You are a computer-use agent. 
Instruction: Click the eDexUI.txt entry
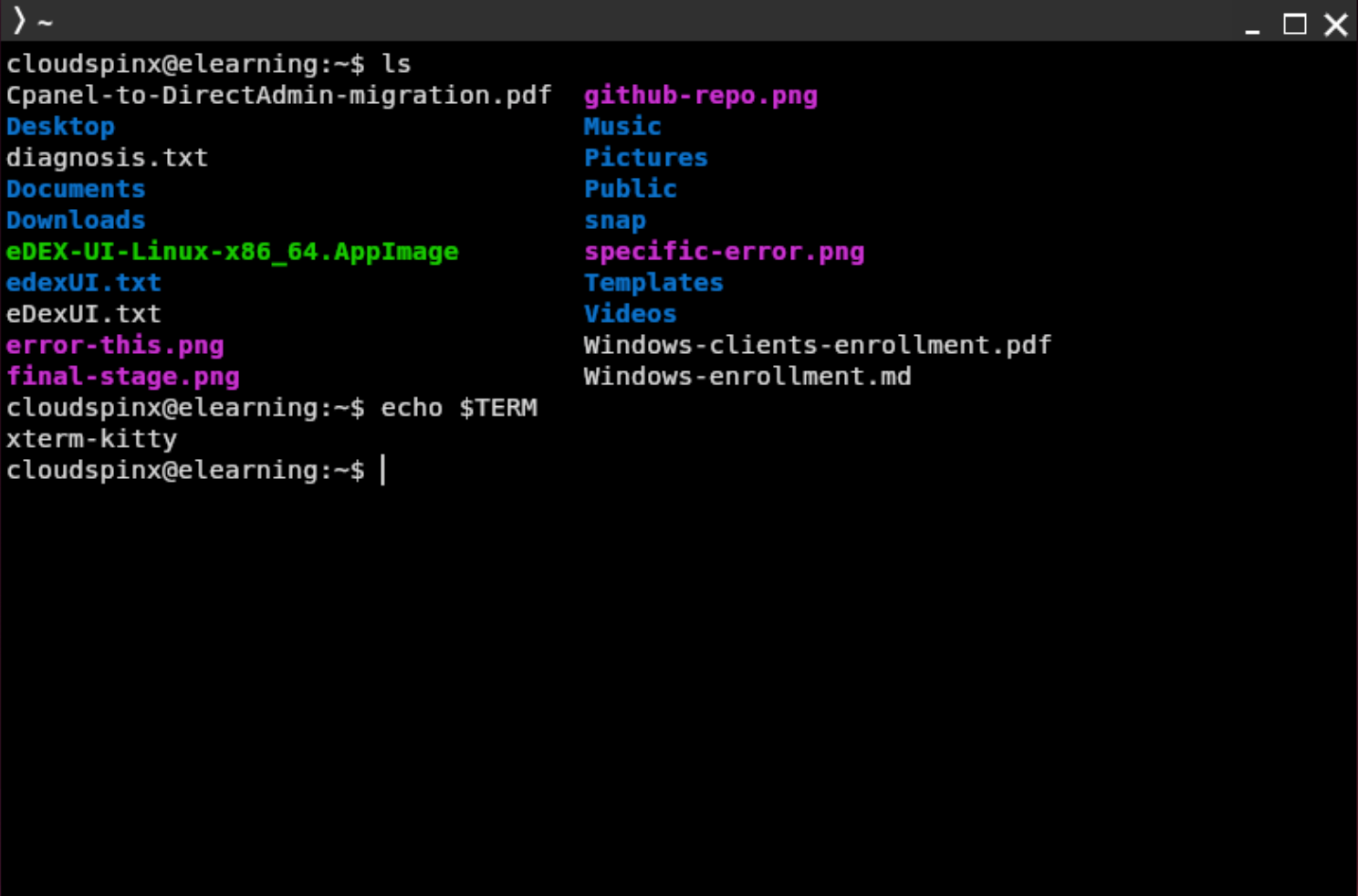tap(83, 314)
